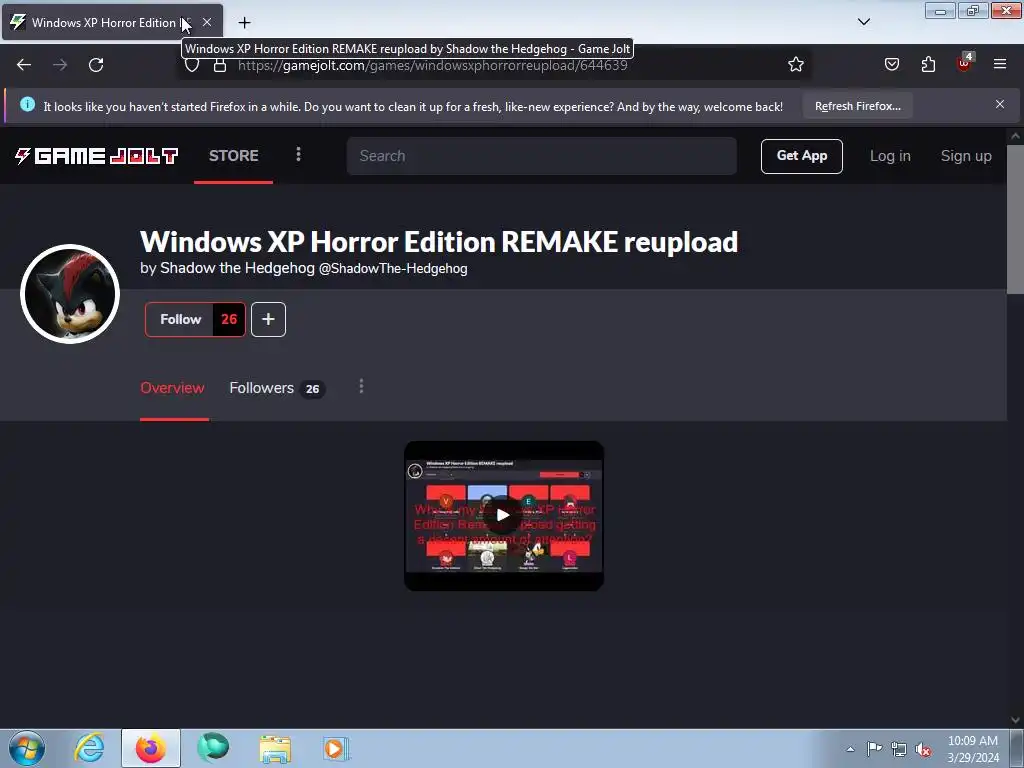Open Windows Explorer folder in taskbar
1024x768 pixels.
click(x=275, y=749)
